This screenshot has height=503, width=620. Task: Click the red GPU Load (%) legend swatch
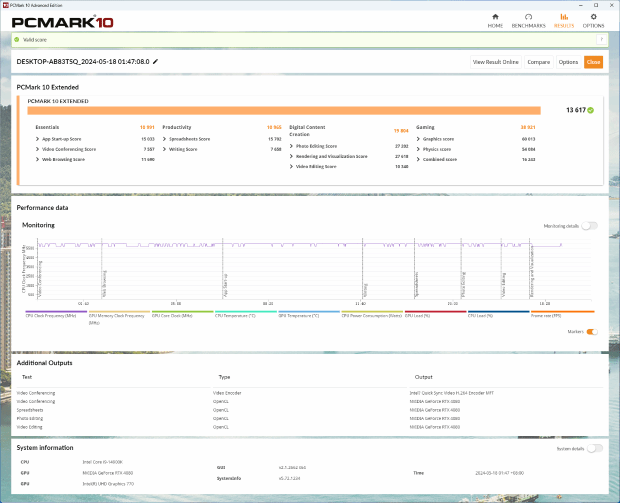click(x=435, y=312)
